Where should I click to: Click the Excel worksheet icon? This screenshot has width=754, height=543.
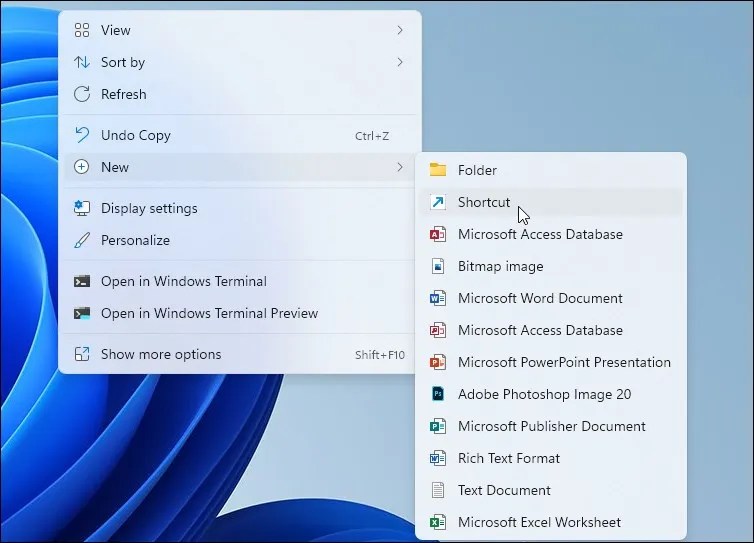(x=438, y=522)
